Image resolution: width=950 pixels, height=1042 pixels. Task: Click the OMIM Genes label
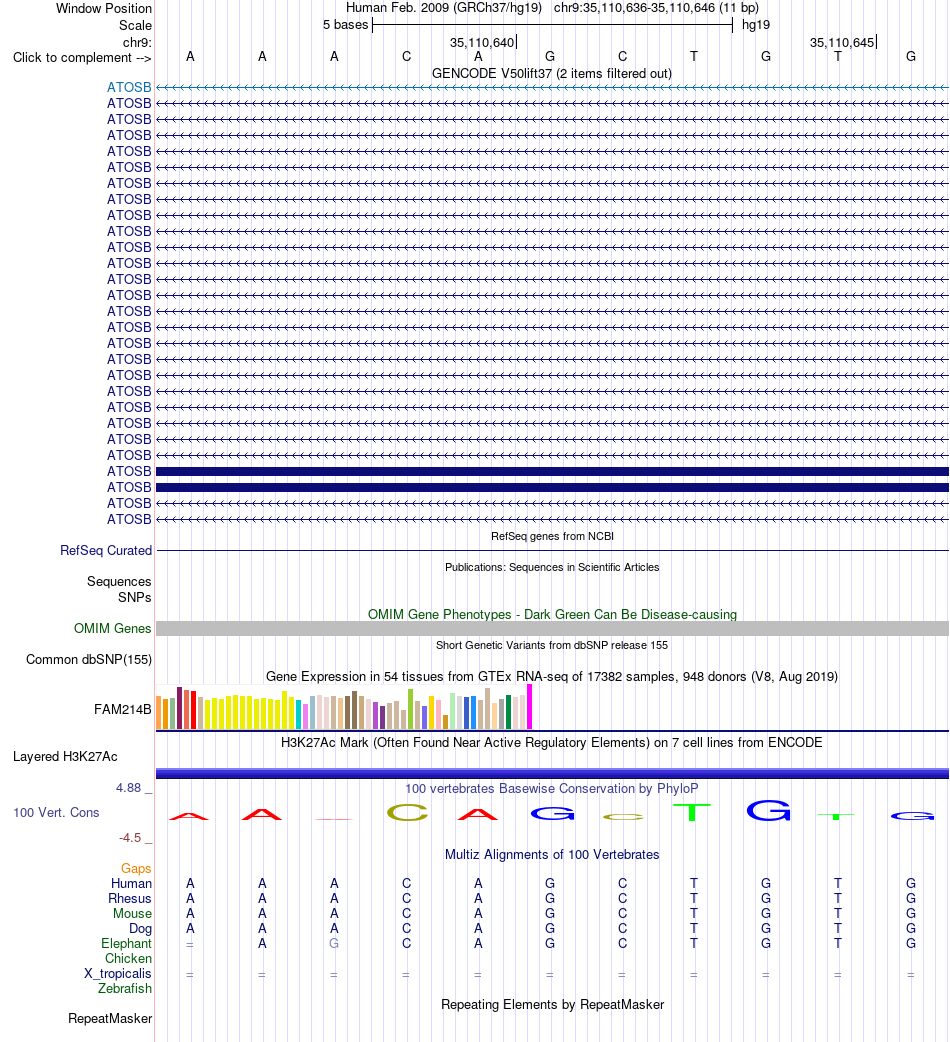pos(112,628)
